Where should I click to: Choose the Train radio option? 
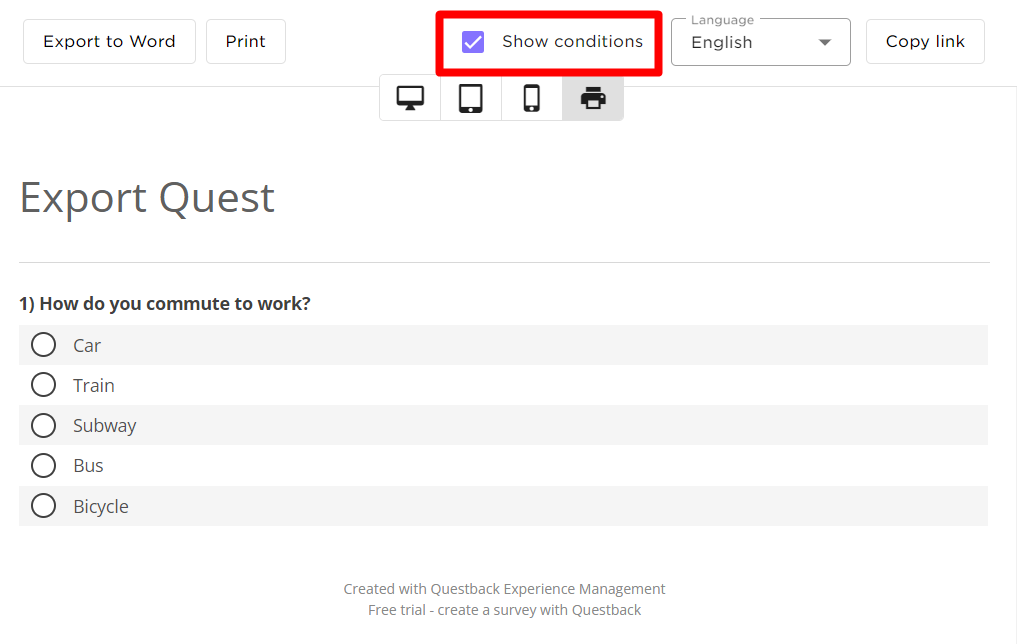tap(43, 385)
